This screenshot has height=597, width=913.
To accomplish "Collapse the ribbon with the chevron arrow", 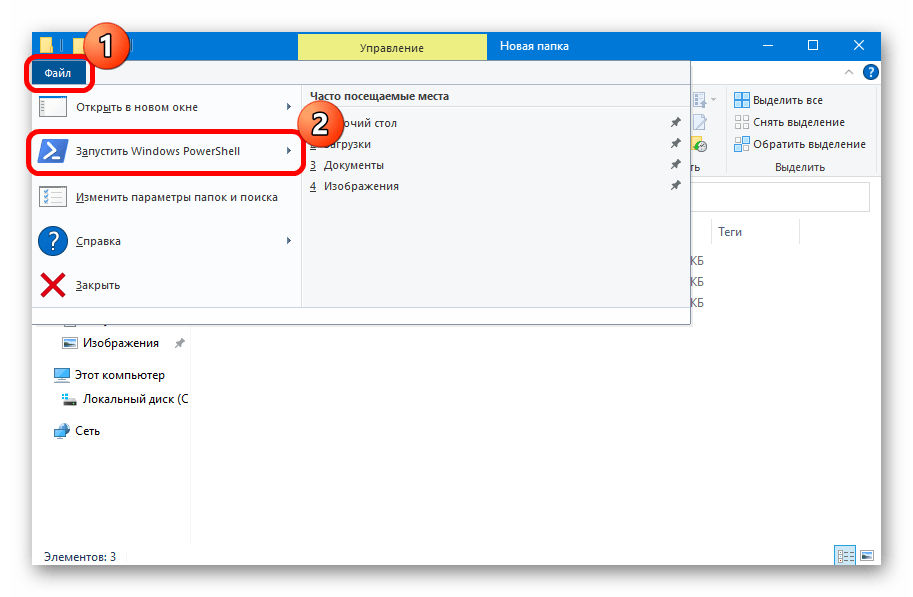I will coord(849,72).
